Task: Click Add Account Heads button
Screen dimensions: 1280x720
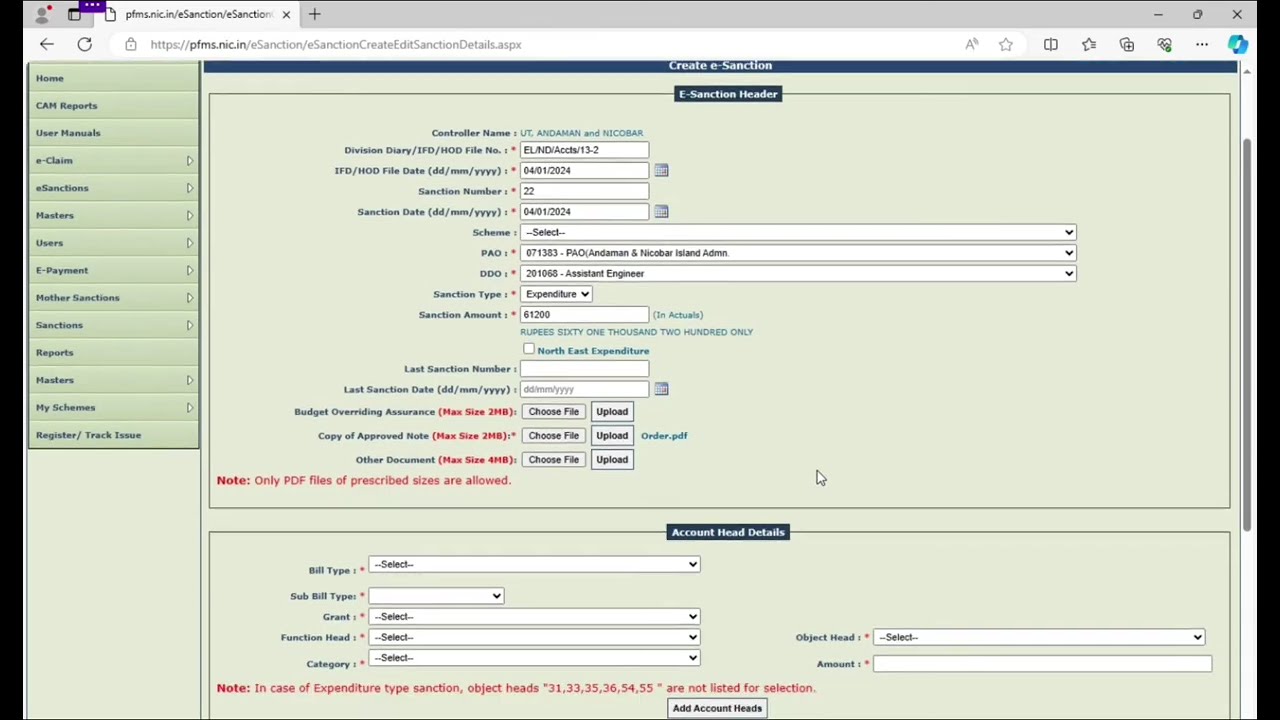Action: [x=717, y=708]
